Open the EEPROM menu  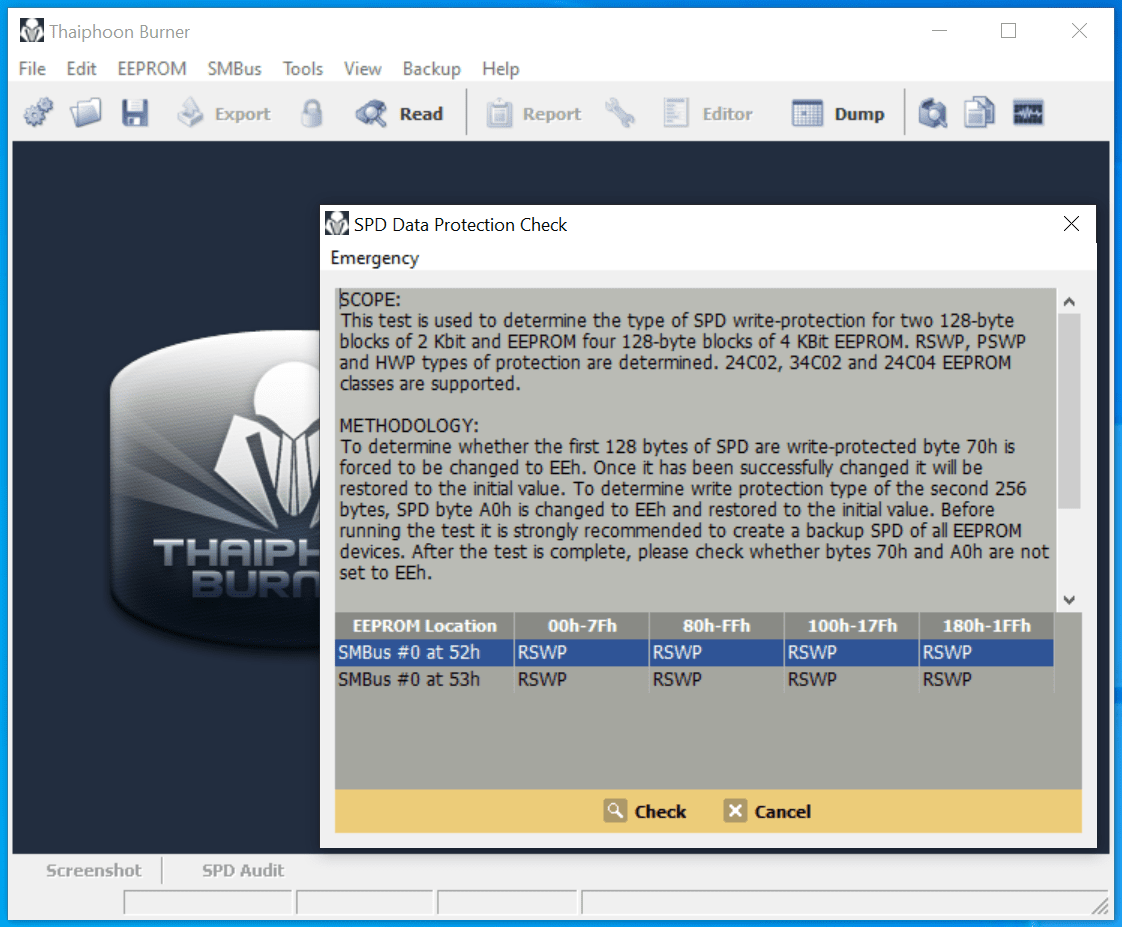tap(152, 69)
